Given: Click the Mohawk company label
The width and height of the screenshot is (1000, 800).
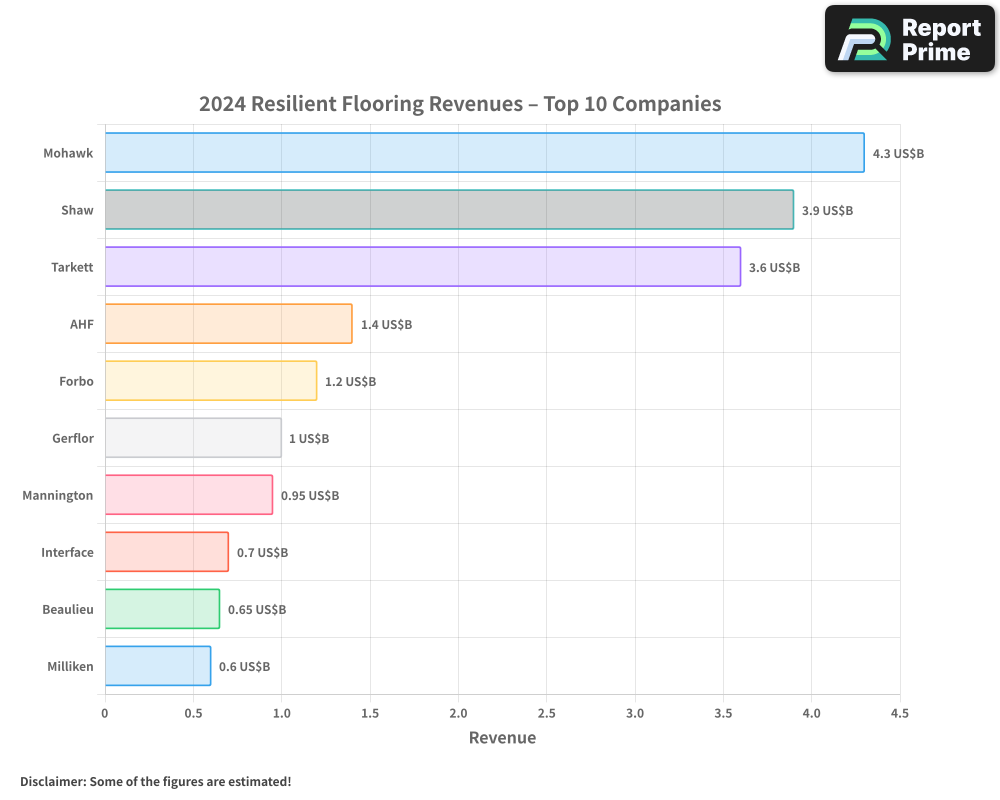Looking at the screenshot, I should click(x=67, y=153).
